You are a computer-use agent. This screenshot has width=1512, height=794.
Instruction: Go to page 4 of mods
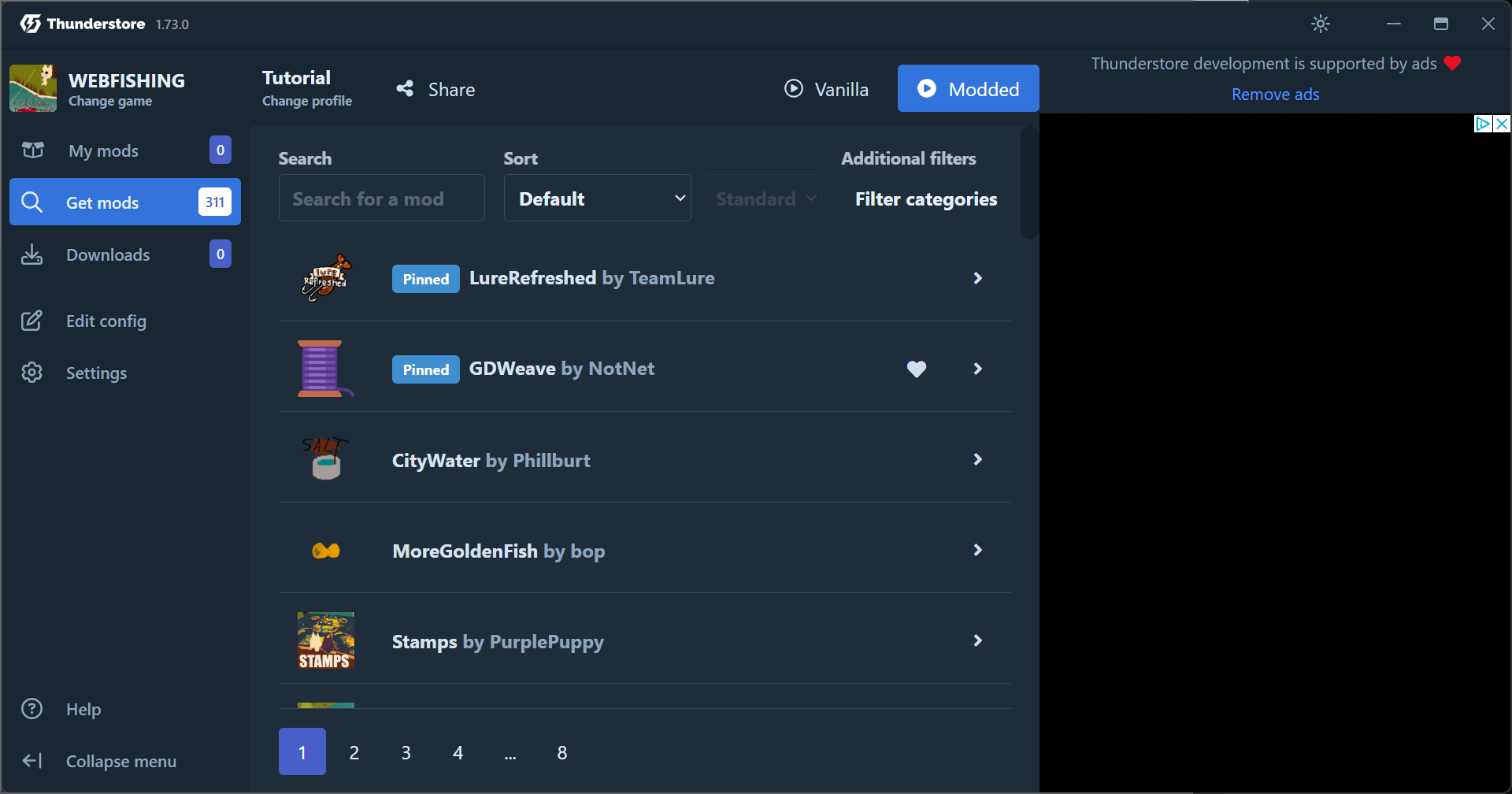(458, 752)
